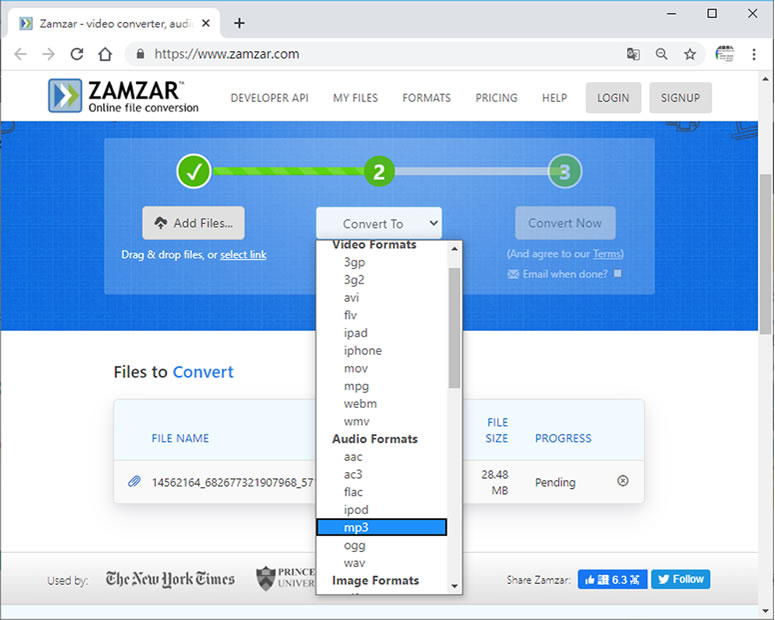This screenshot has height=620, width=775.
Task: Open the zoom magnifier icon in address bar
Action: coord(661,54)
